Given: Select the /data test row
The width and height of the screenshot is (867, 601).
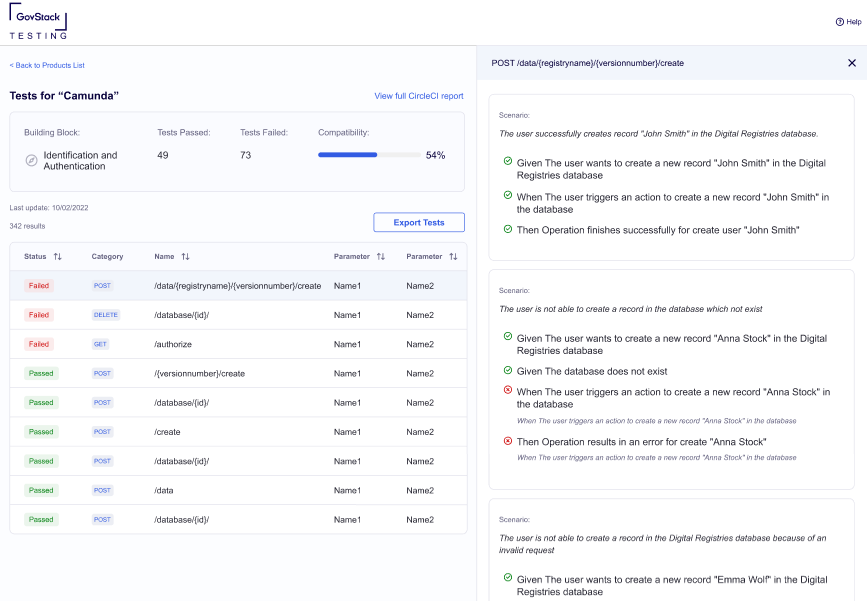Looking at the screenshot, I should pos(238,490).
